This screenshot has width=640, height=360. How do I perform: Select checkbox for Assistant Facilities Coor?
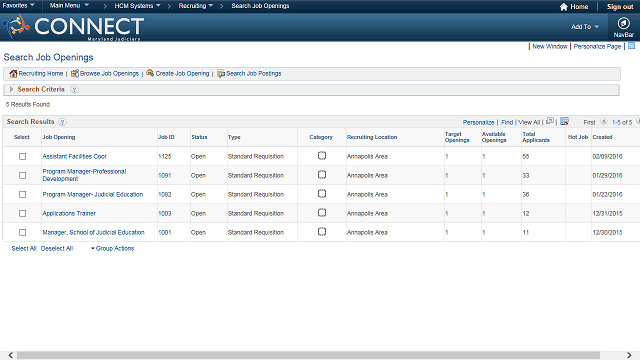click(x=22, y=156)
